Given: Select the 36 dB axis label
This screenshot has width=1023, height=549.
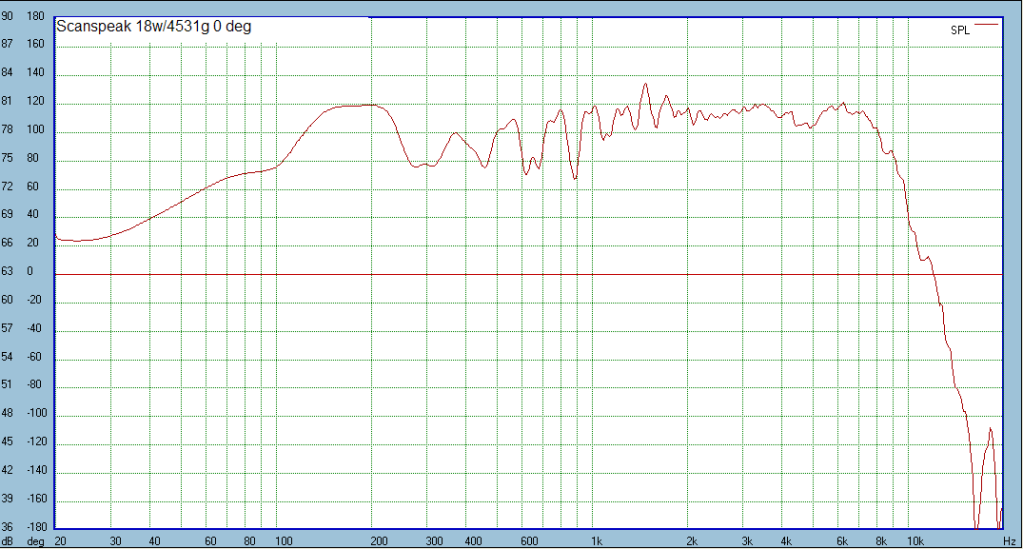Looking at the screenshot, I should pyautogui.click(x=7, y=527).
